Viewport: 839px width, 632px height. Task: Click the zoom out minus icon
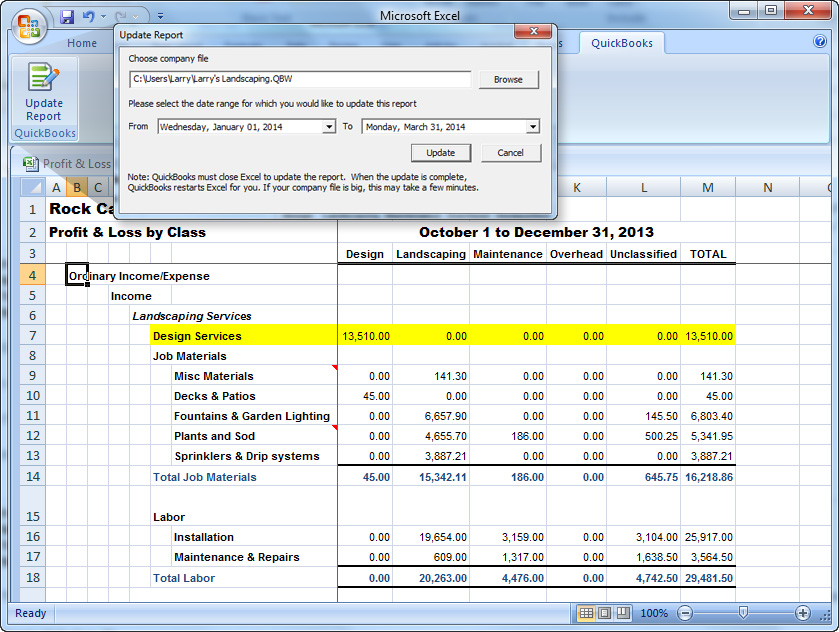[684, 613]
